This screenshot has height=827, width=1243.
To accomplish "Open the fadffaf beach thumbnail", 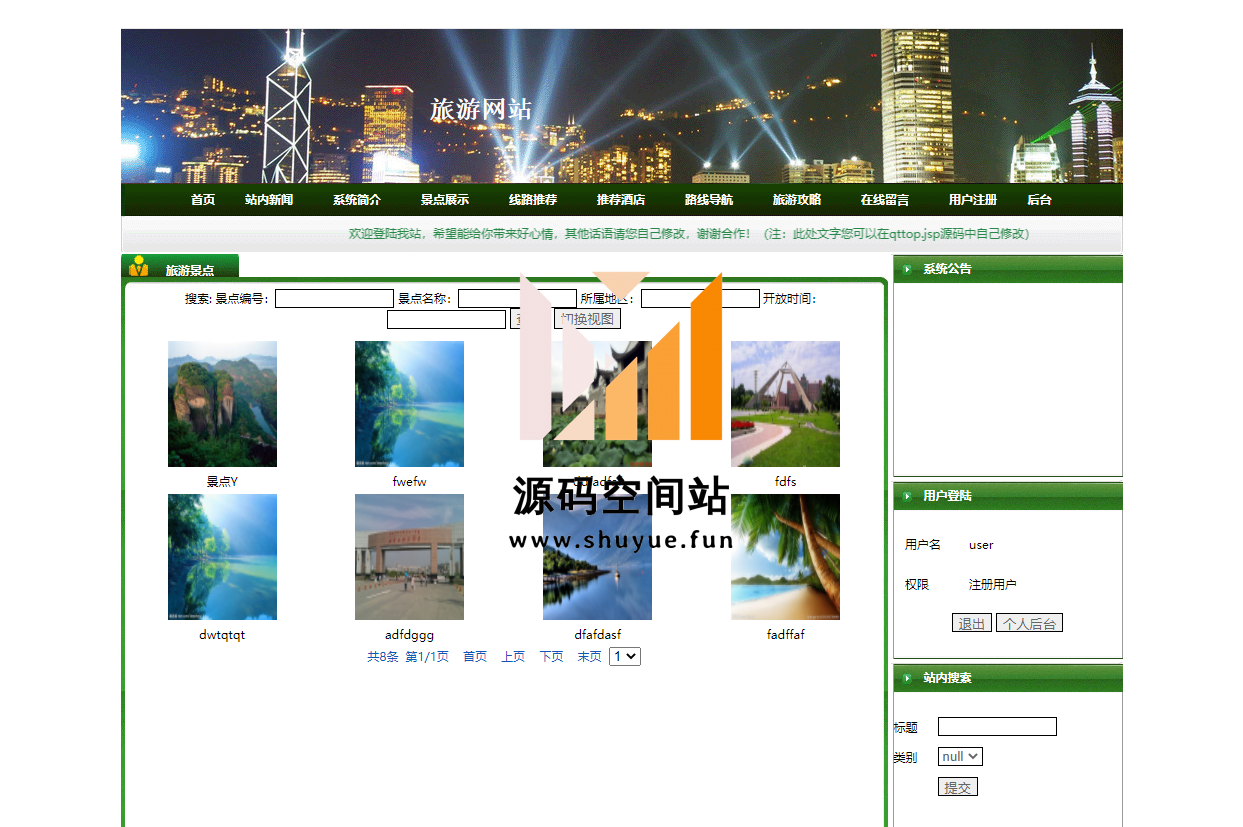I will [785, 557].
